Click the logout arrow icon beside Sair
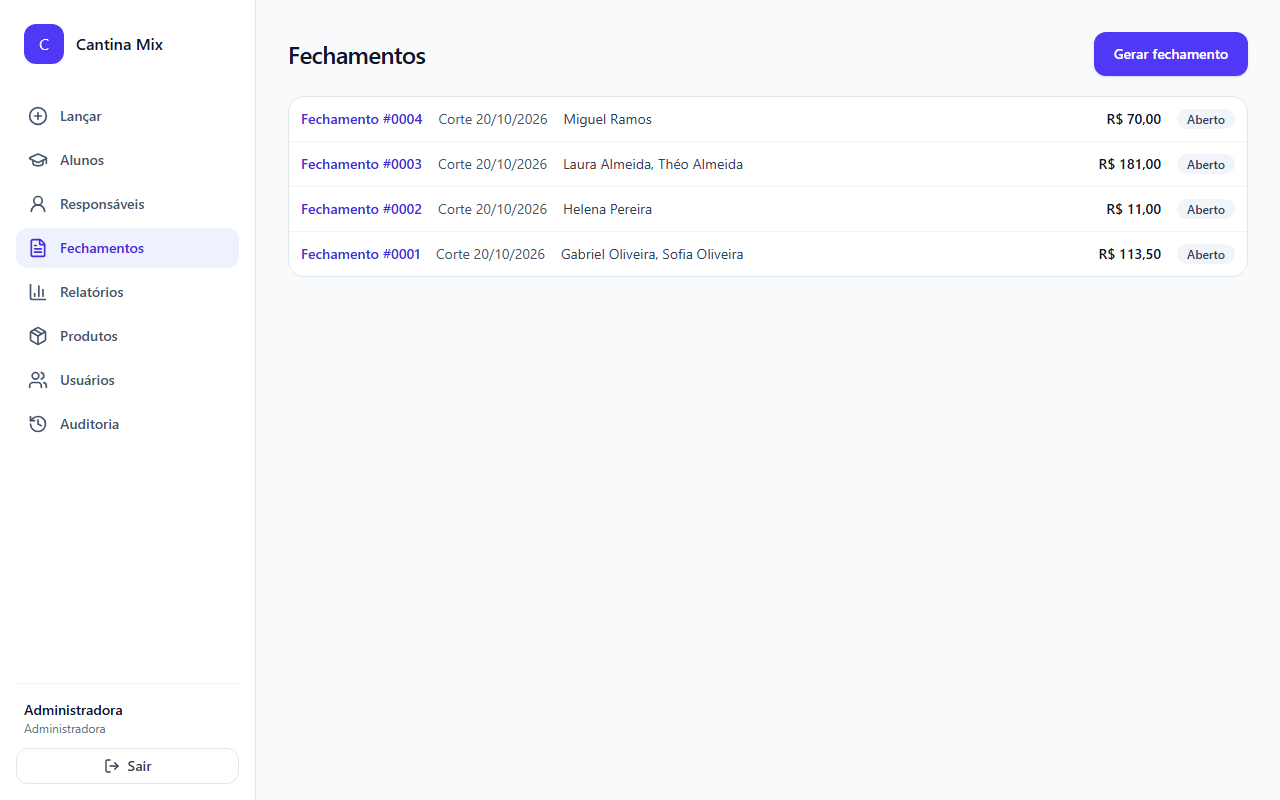Image resolution: width=1280 pixels, height=800 pixels. point(112,766)
